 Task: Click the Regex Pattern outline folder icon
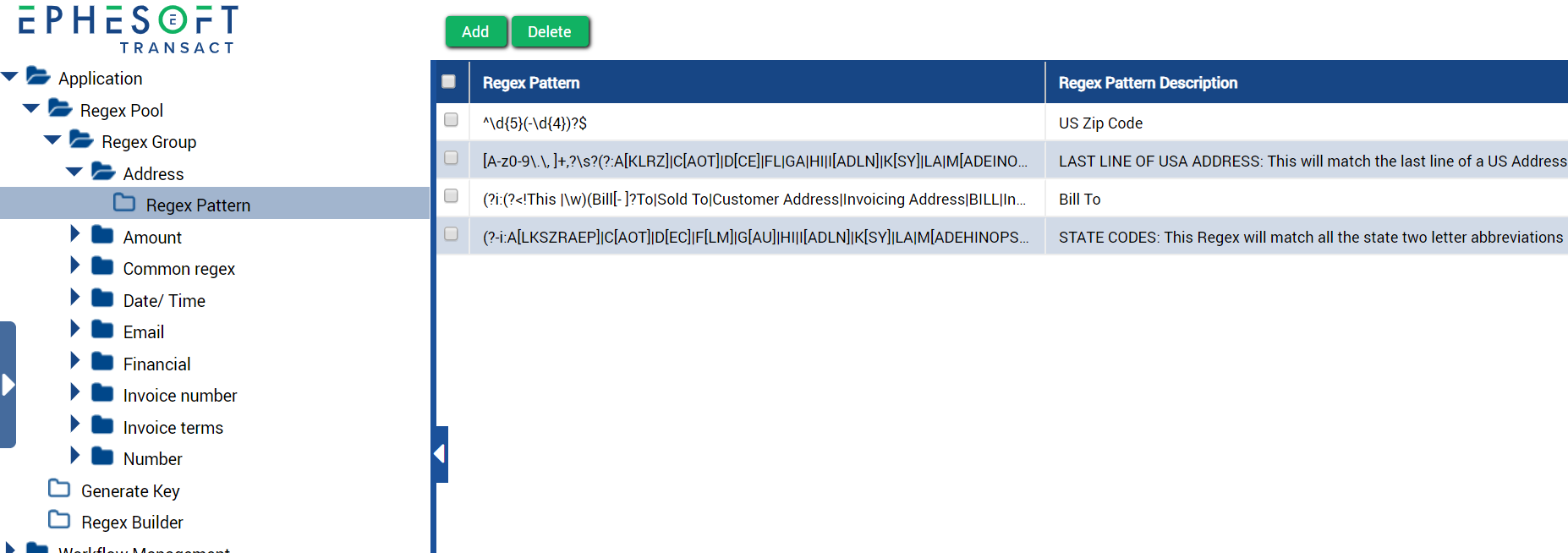click(124, 203)
